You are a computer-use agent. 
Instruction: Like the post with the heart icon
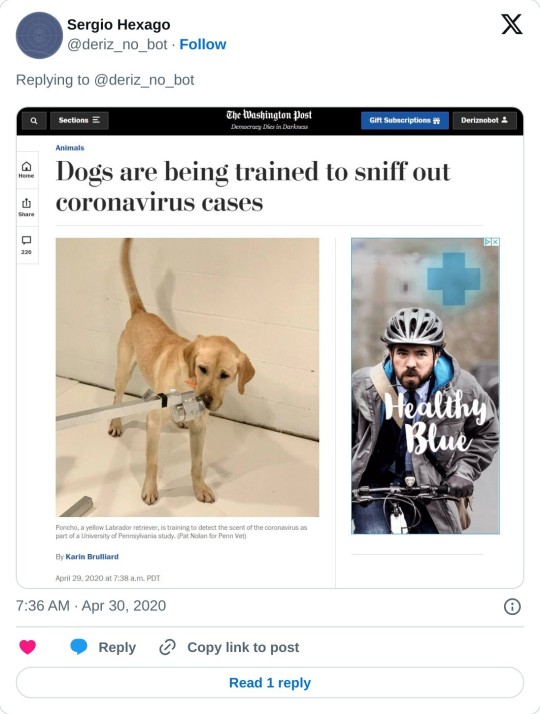(27, 647)
